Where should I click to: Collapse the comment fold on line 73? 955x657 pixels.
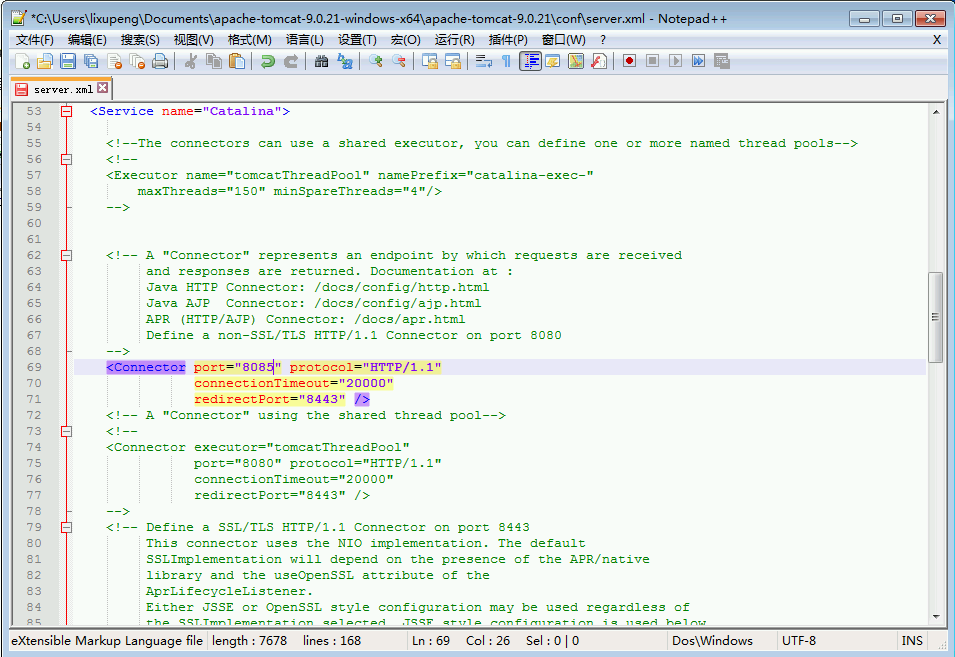[66, 432]
